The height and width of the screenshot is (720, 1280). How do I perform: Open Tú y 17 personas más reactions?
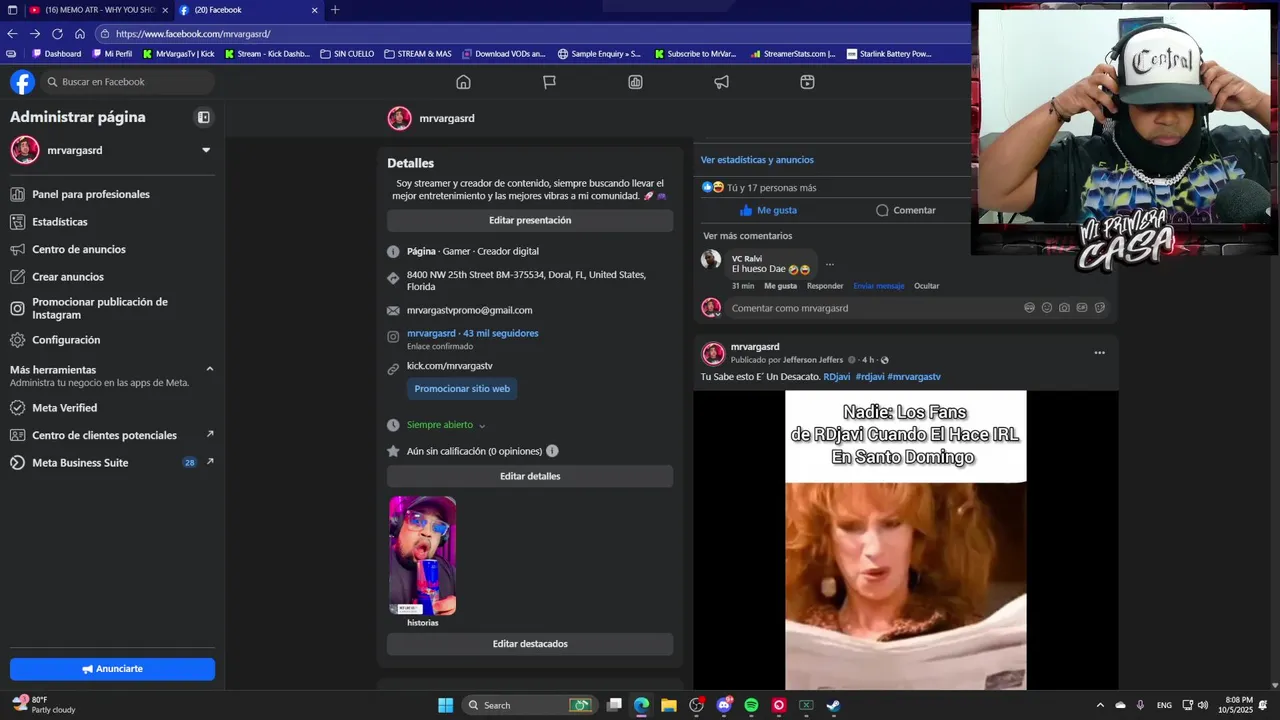tap(771, 187)
